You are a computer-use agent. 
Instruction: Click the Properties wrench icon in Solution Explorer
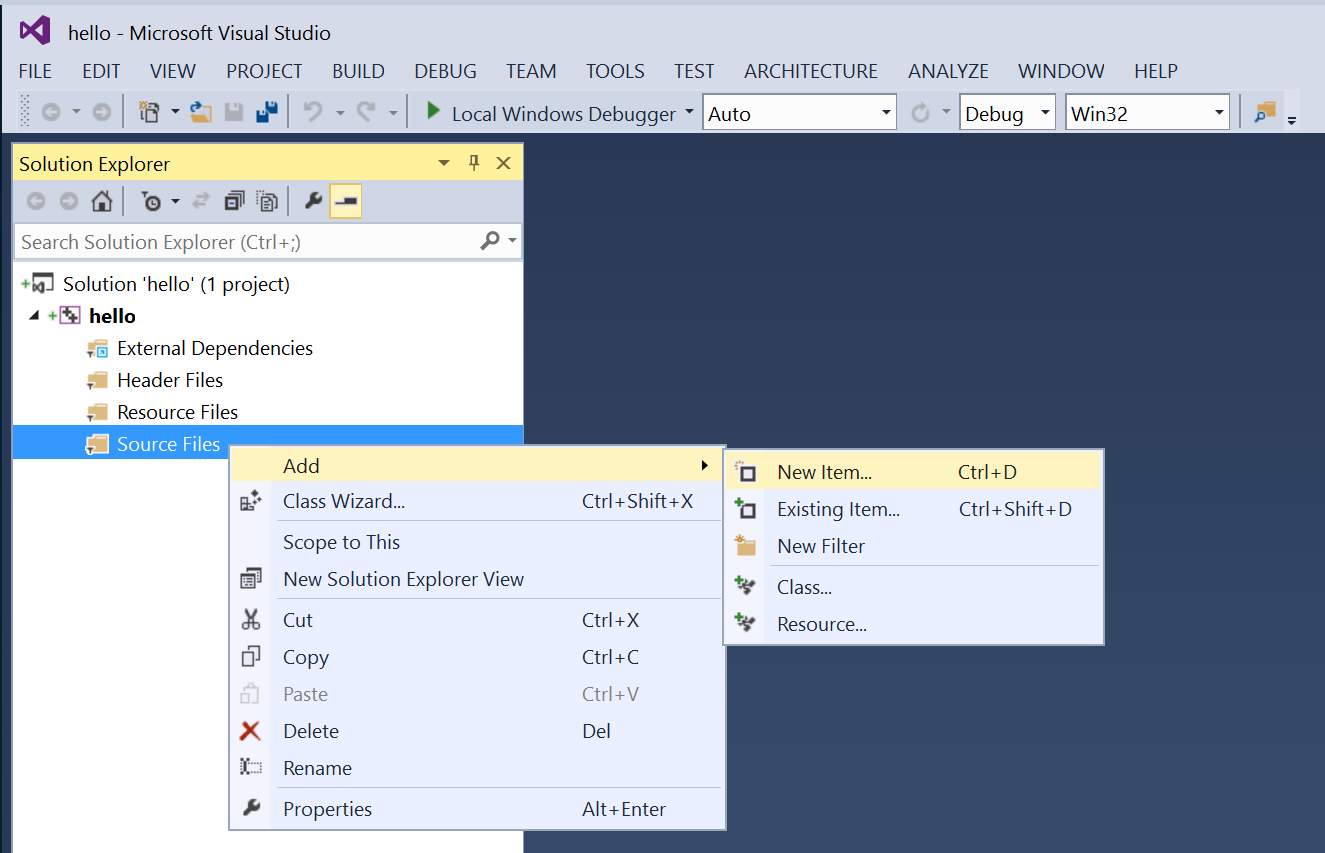coord(313,201)
